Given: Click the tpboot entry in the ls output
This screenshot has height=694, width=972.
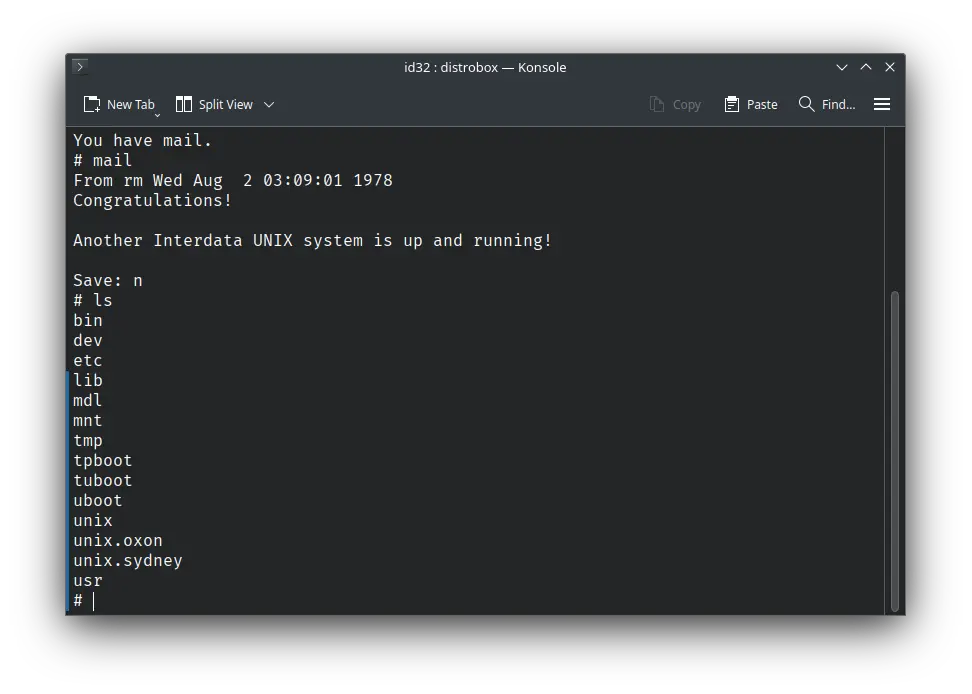Looking at the screenshot, I should 102,460.
